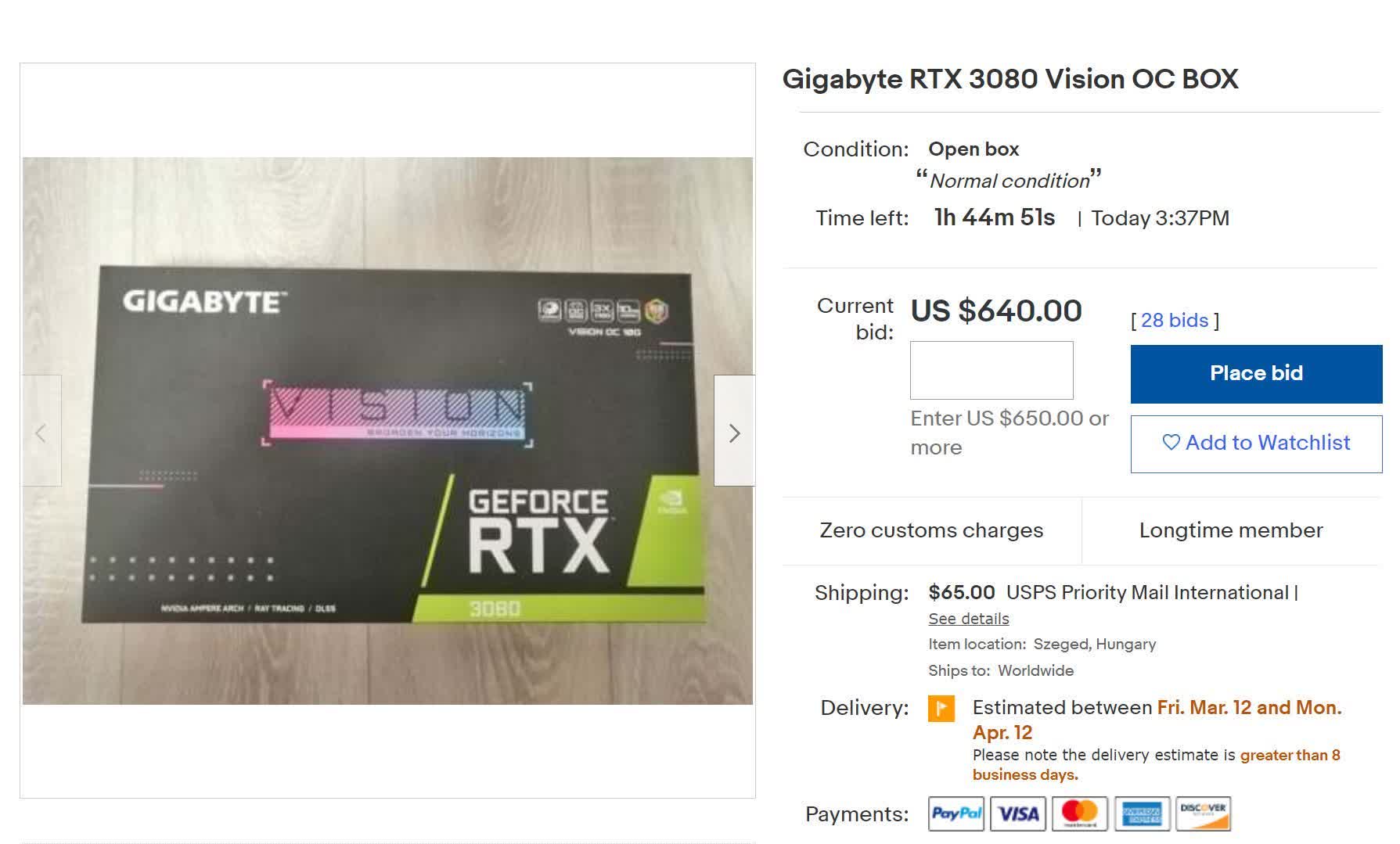Click the Zero customs charges label
Image resolution: width=1400 pixels, height=844 pixels.
(x=931, y=530)
